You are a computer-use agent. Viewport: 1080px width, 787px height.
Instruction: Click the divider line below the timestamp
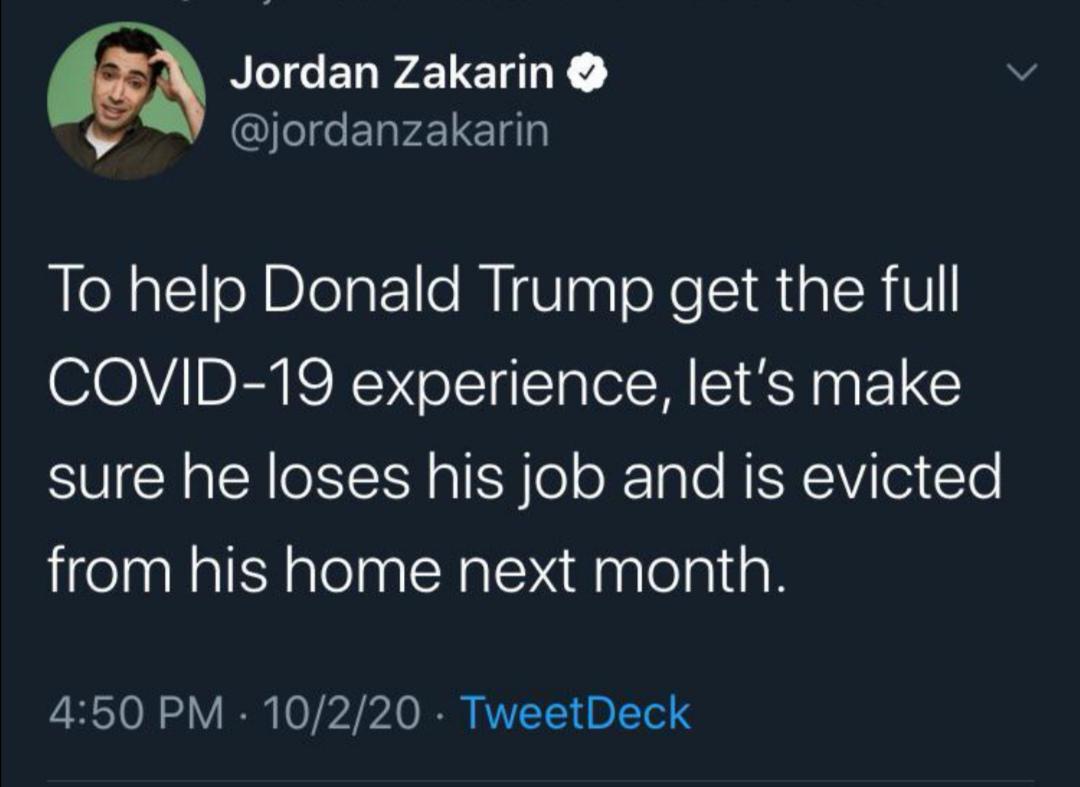pos(540,782)
